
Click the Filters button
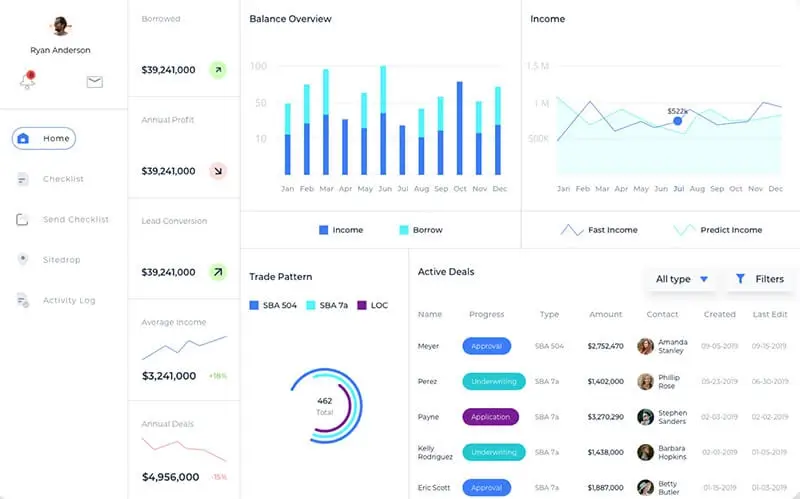tap(759, 279)
